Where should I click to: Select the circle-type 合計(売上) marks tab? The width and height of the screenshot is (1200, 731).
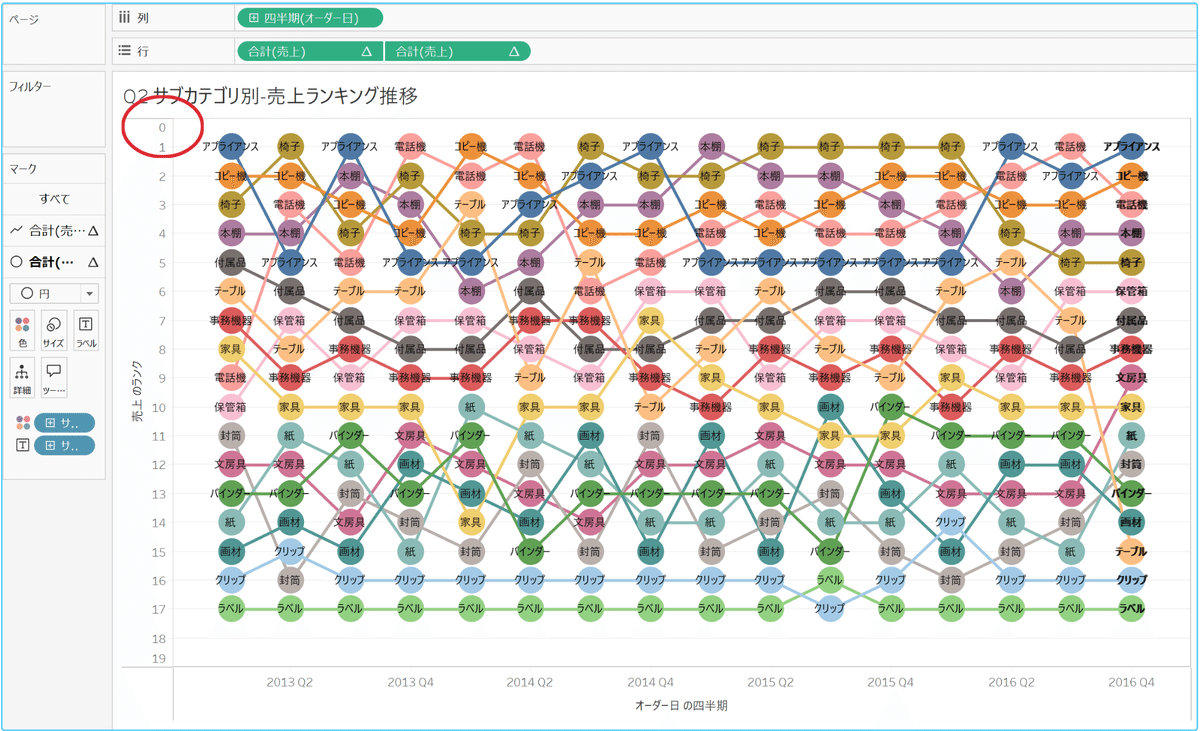(54, 262)
